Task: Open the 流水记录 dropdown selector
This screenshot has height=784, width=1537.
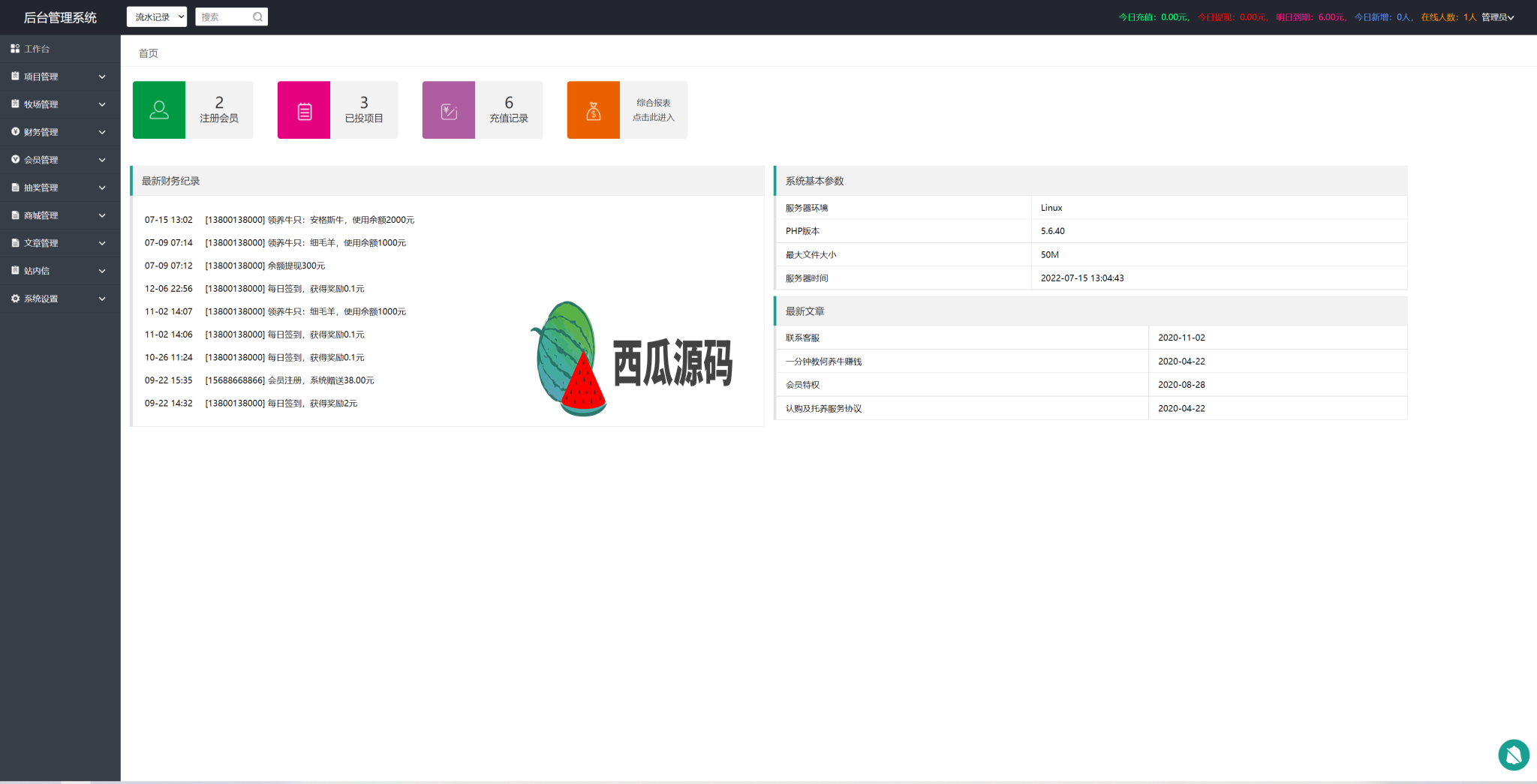Action: coord(156,17)
